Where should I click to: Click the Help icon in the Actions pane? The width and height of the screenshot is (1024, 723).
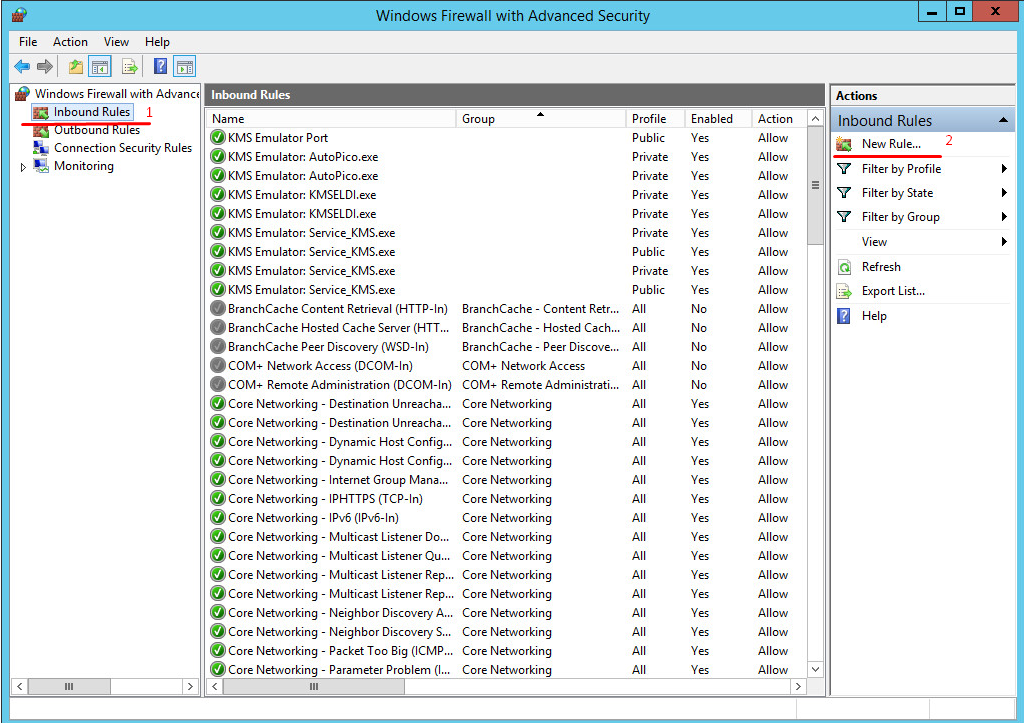pyautogui.click(x=844, y=316)
